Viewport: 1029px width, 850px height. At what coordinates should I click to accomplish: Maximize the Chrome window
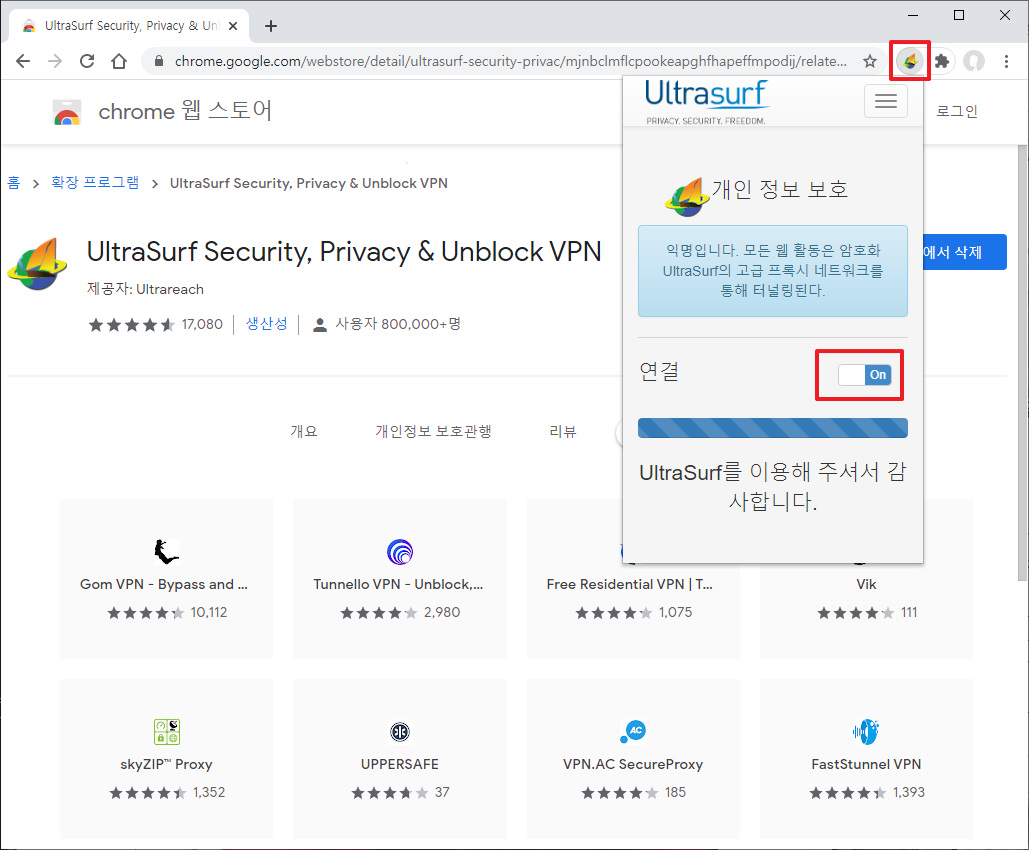pos(959,15)
